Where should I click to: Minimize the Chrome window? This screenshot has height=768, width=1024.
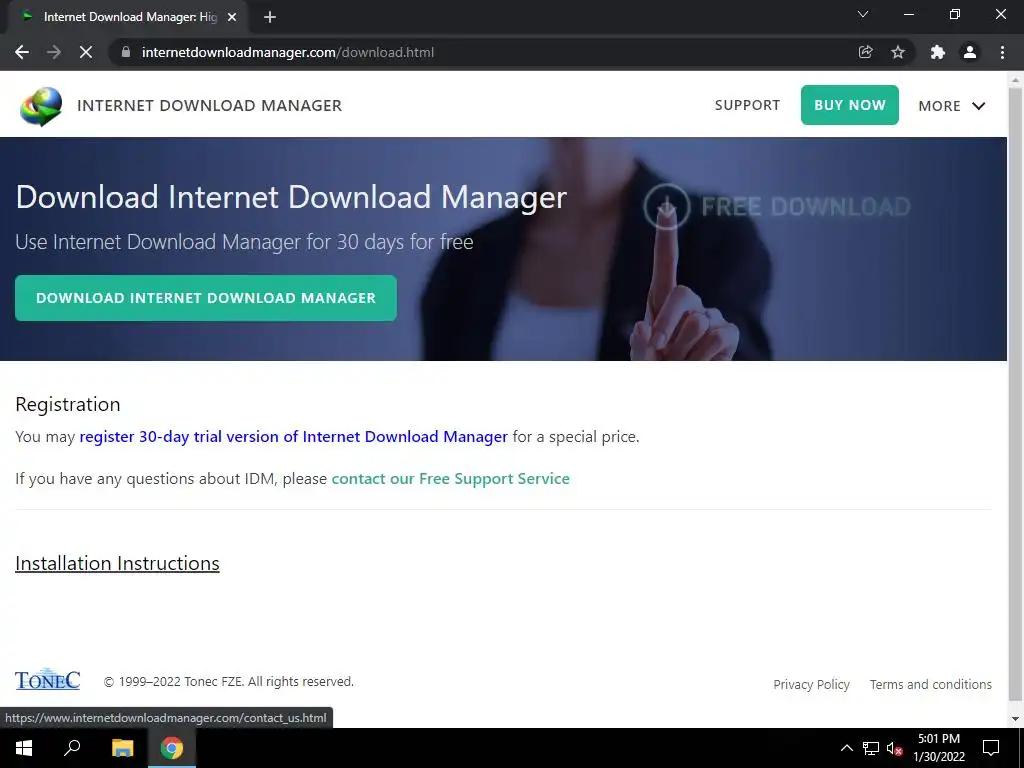point(908,14)
